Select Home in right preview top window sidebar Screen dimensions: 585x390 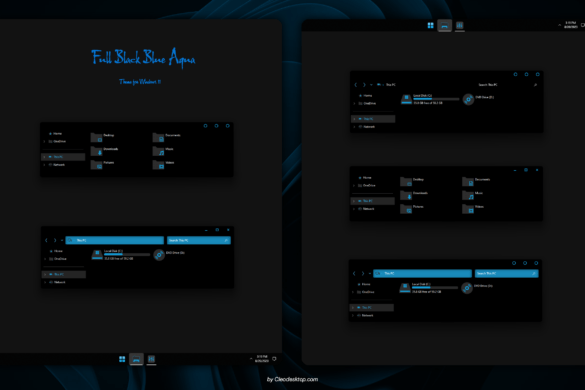coord(366,96)
